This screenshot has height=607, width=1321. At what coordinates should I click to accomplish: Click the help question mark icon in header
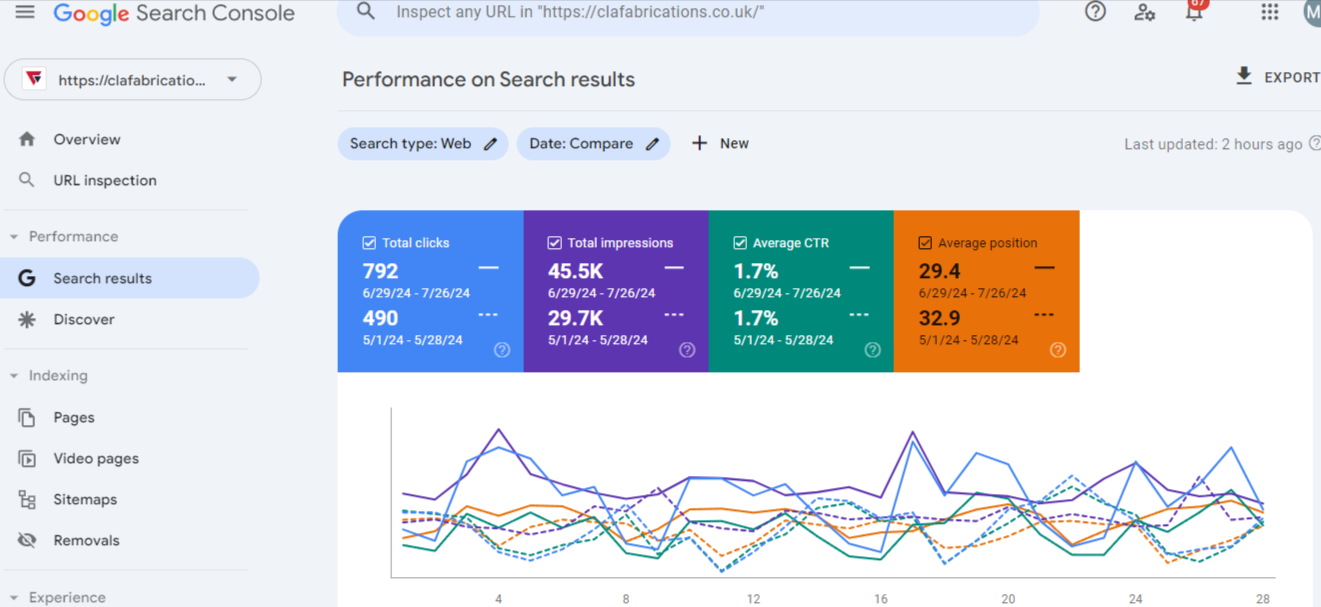(1095, 12)
